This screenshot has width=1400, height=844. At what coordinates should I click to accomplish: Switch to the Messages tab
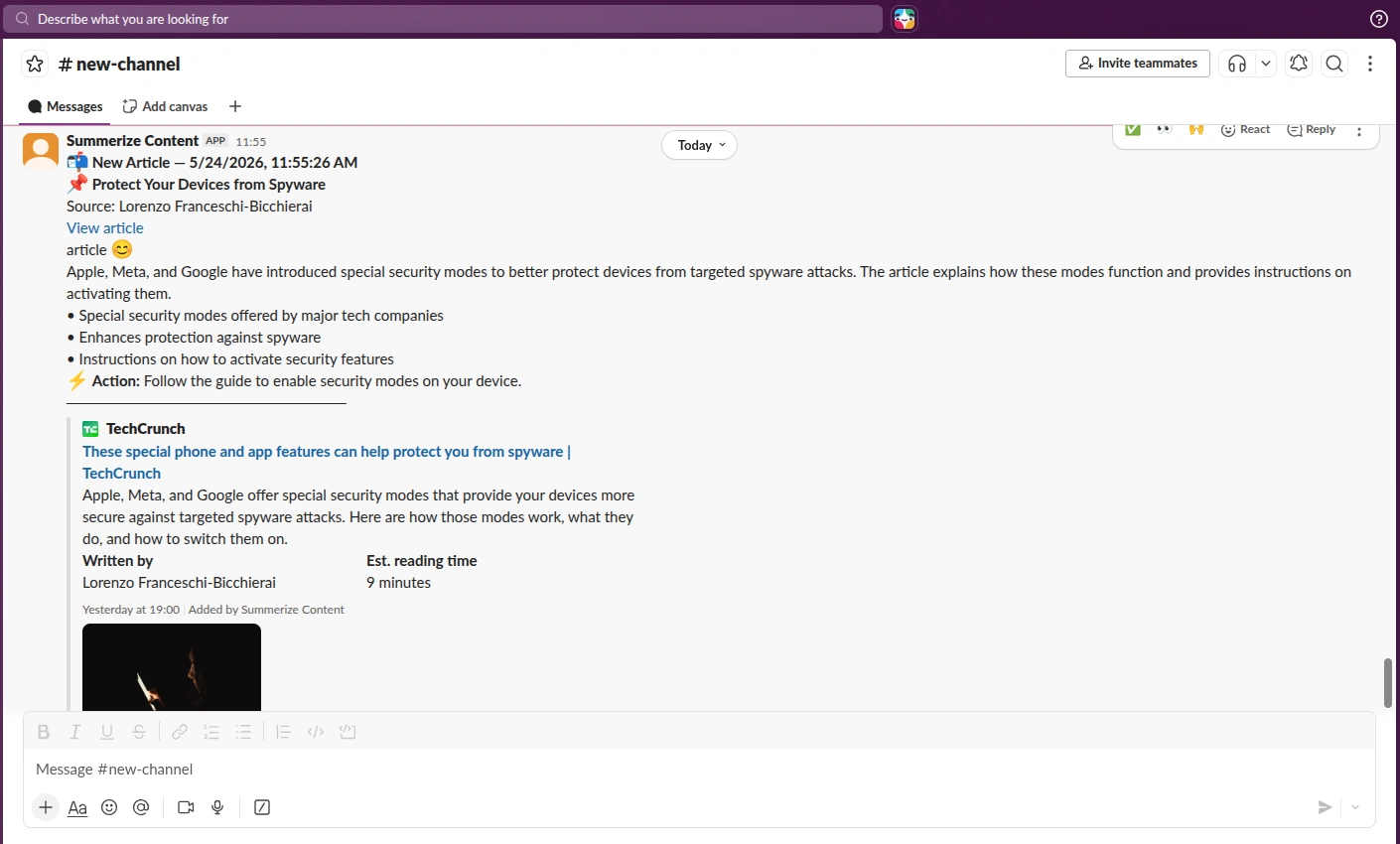tap(66, 106)
